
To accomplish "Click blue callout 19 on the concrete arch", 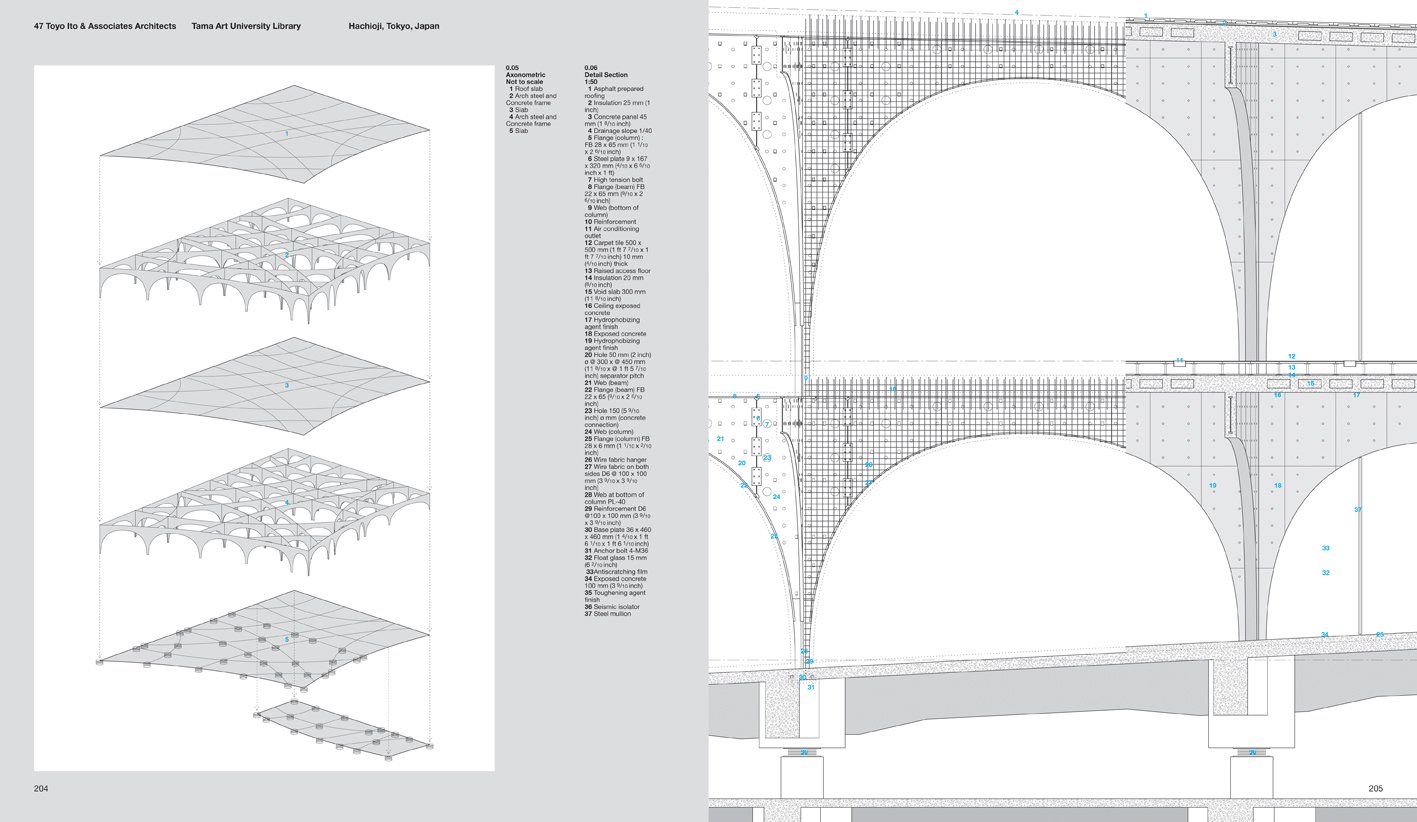I will (1212, 486).
